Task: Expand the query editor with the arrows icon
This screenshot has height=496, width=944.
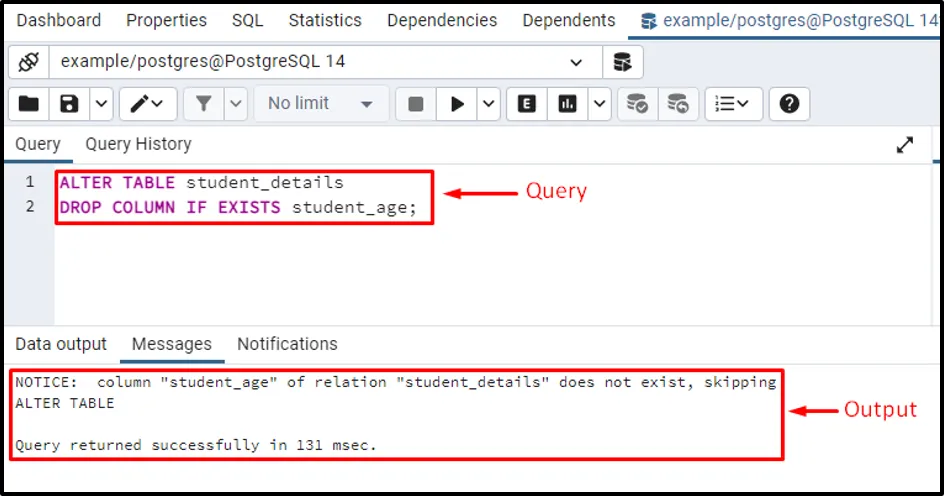Action: coord(905,145)
